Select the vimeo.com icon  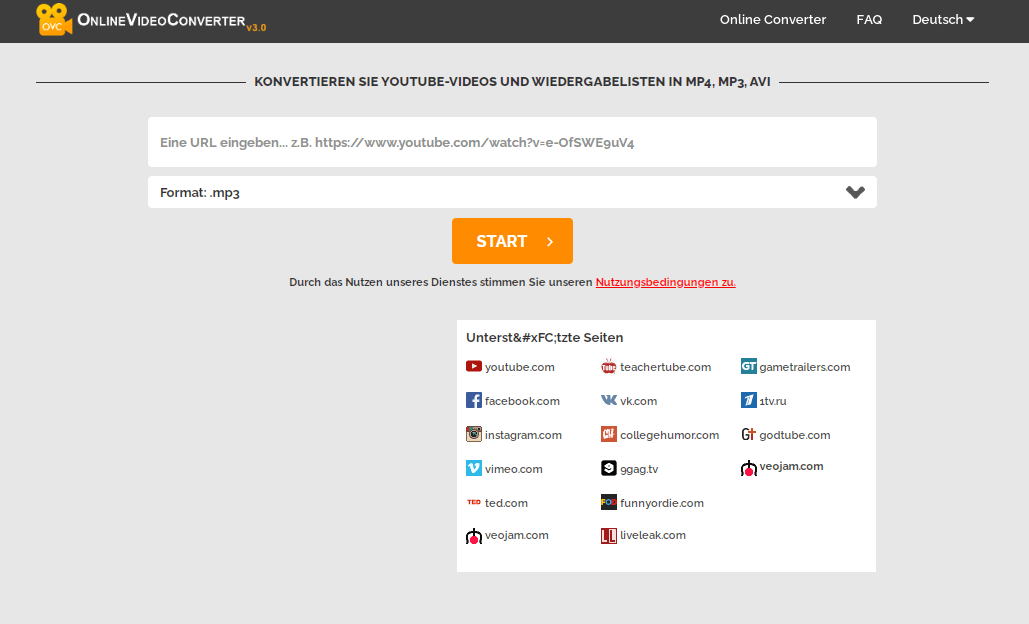tap(473, 468)
